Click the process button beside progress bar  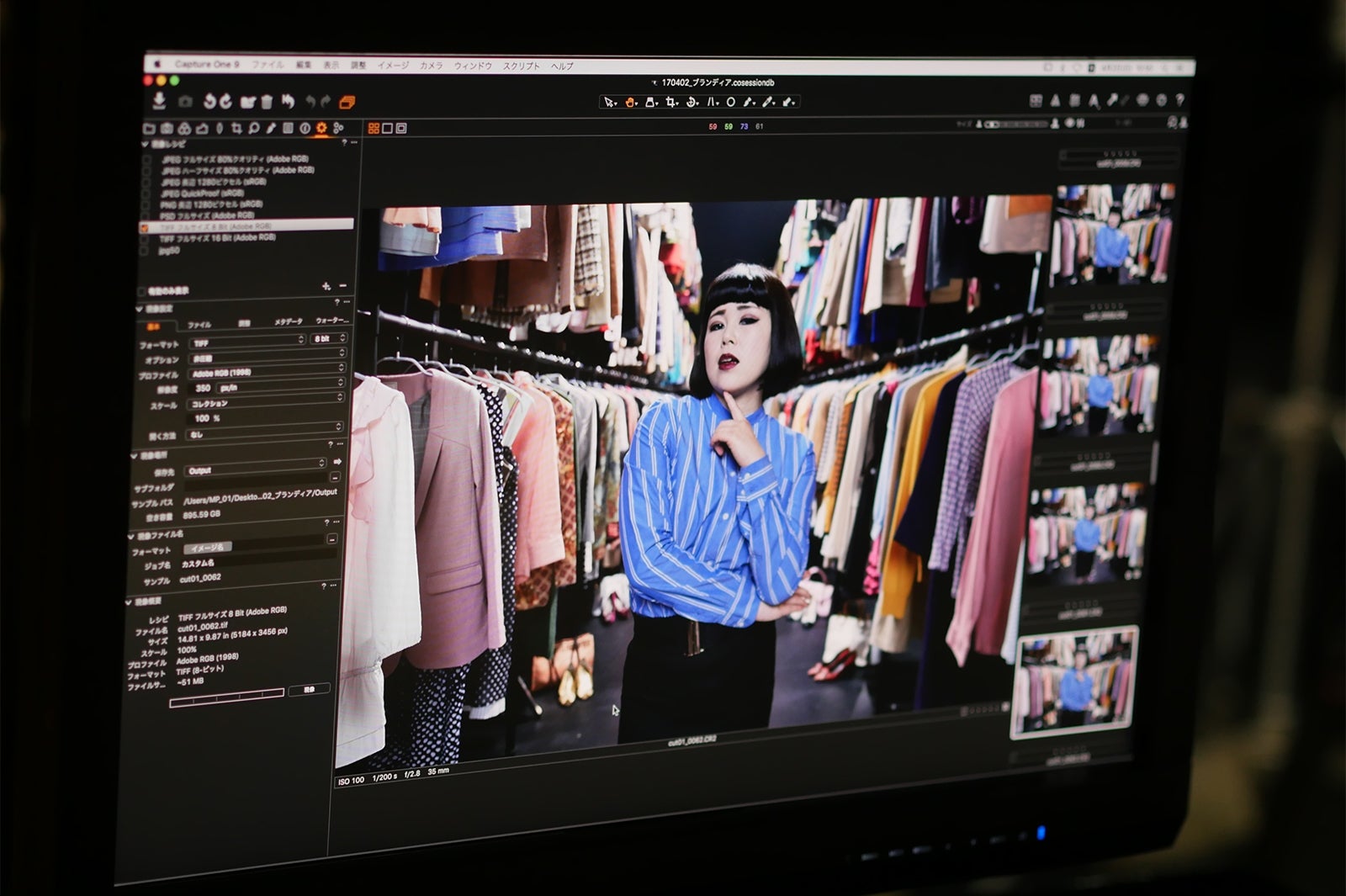309,690
